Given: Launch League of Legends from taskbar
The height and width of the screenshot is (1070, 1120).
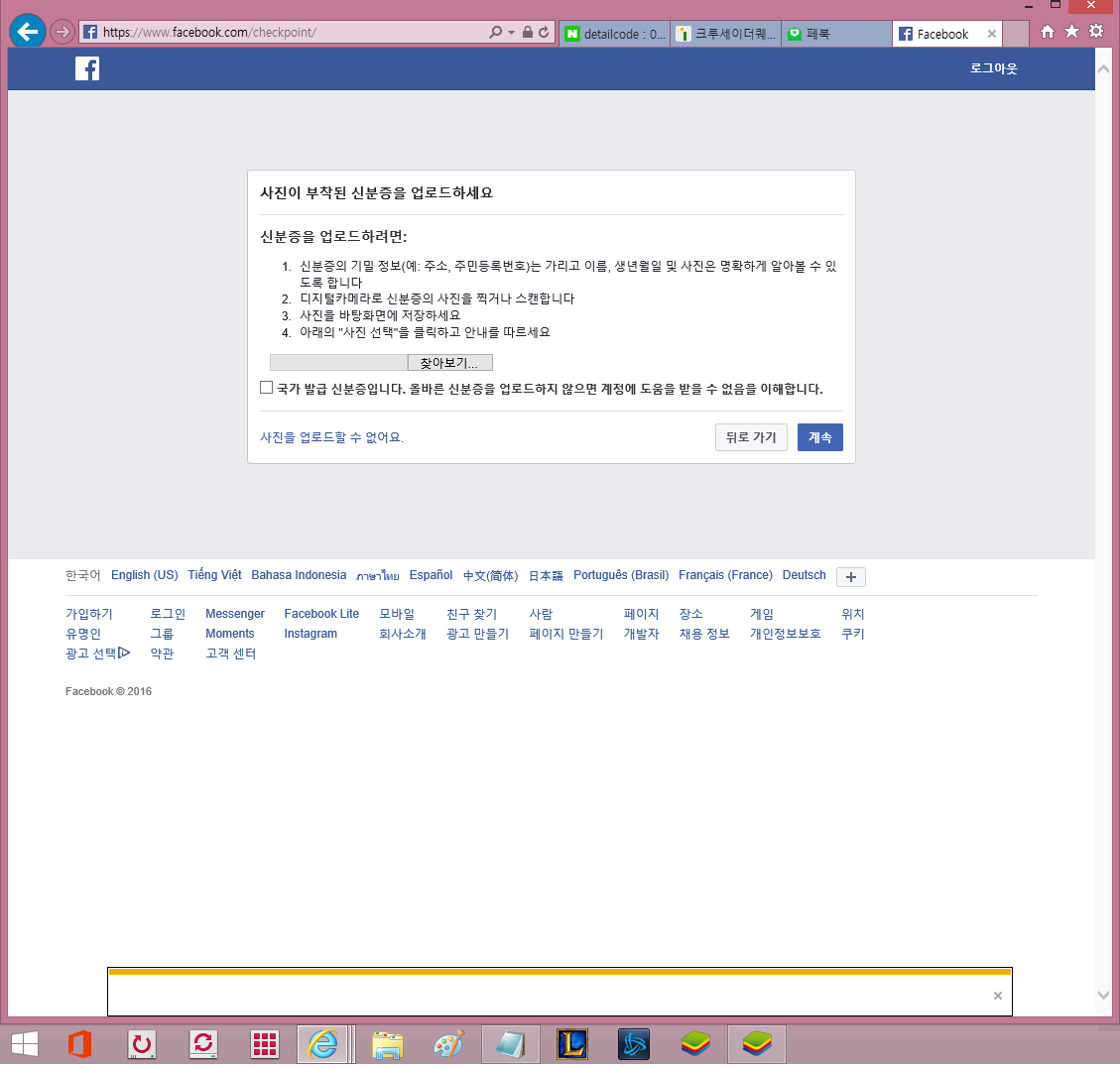Looking at the screenshot, I should tap(572, 1046).
